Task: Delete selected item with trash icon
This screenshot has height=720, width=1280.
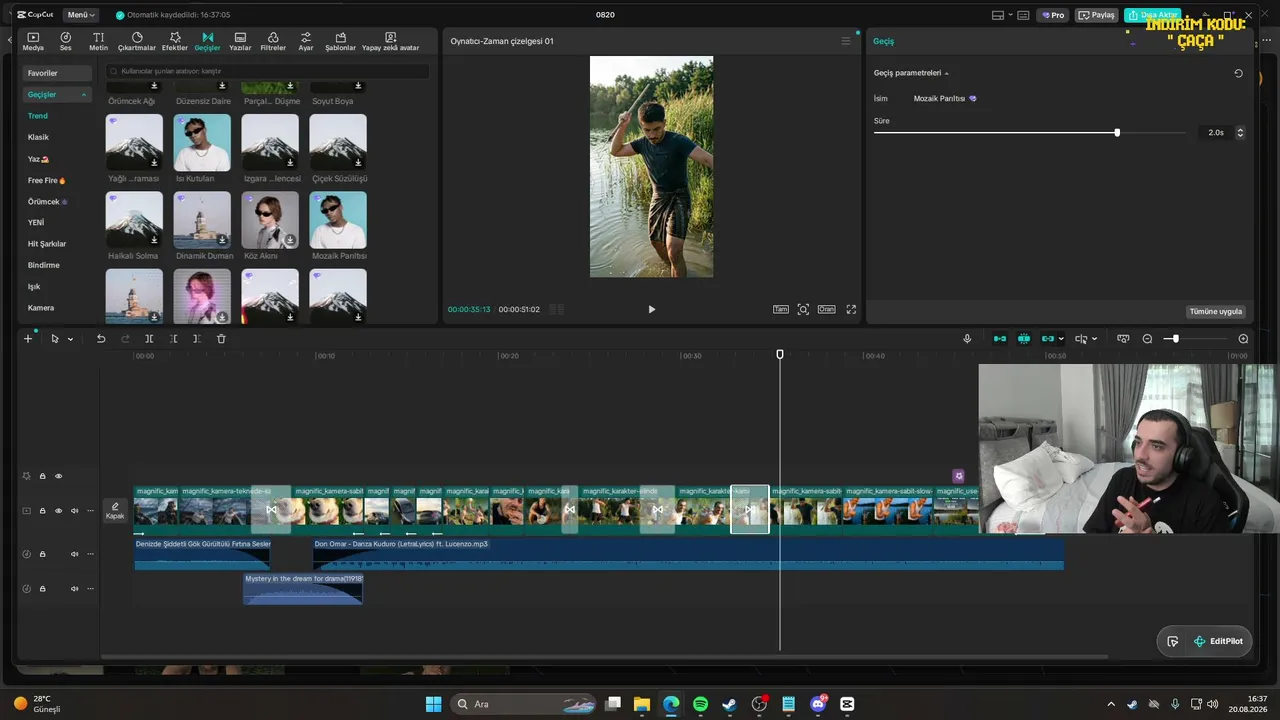Action: point(221,339)
